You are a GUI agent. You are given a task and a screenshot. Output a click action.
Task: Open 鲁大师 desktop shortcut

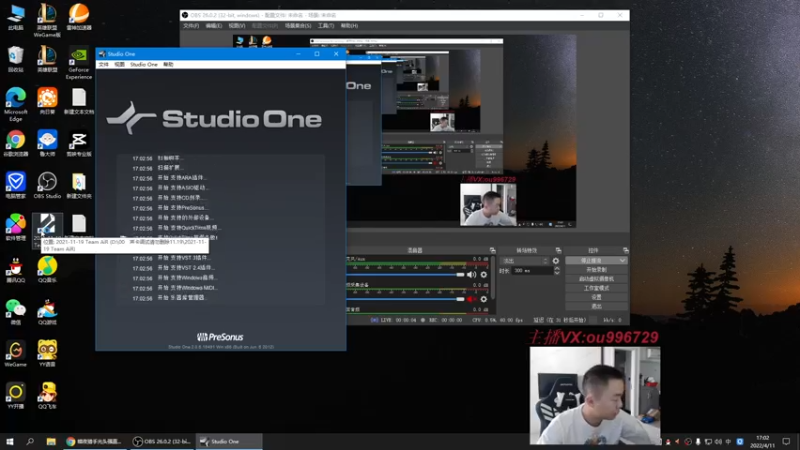[47, 143]
